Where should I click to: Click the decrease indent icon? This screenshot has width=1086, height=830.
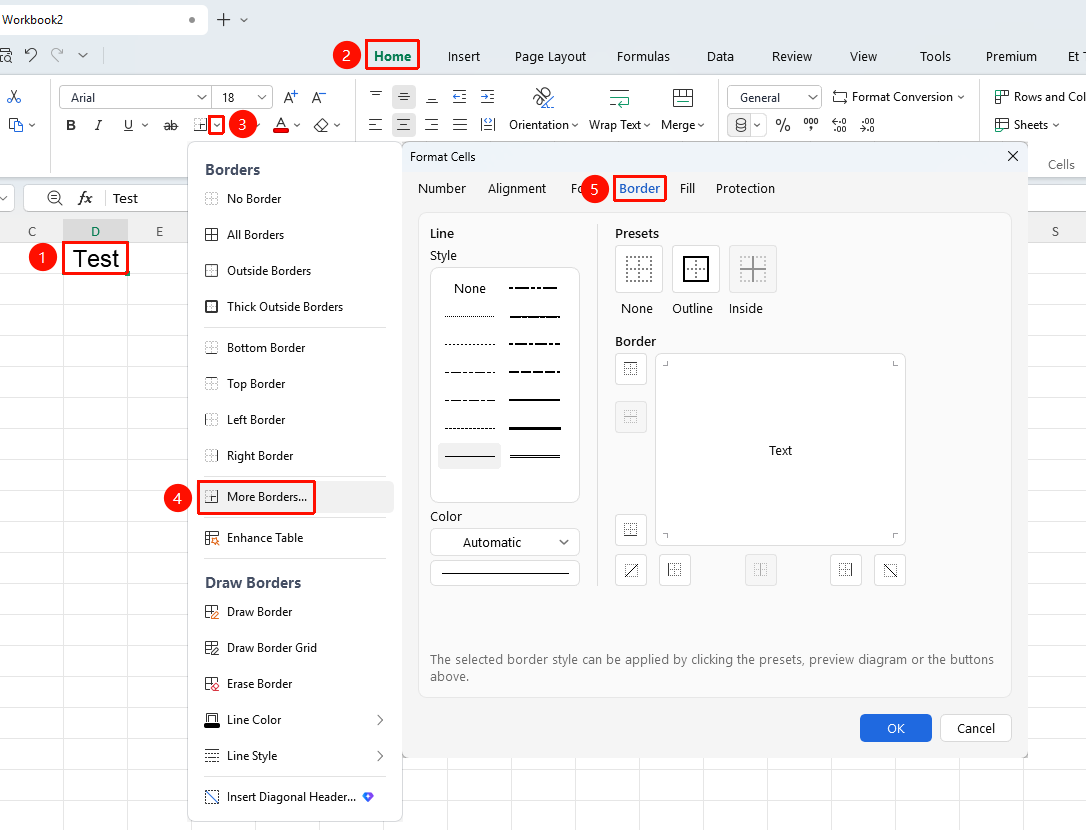click(x=459, y=97)
